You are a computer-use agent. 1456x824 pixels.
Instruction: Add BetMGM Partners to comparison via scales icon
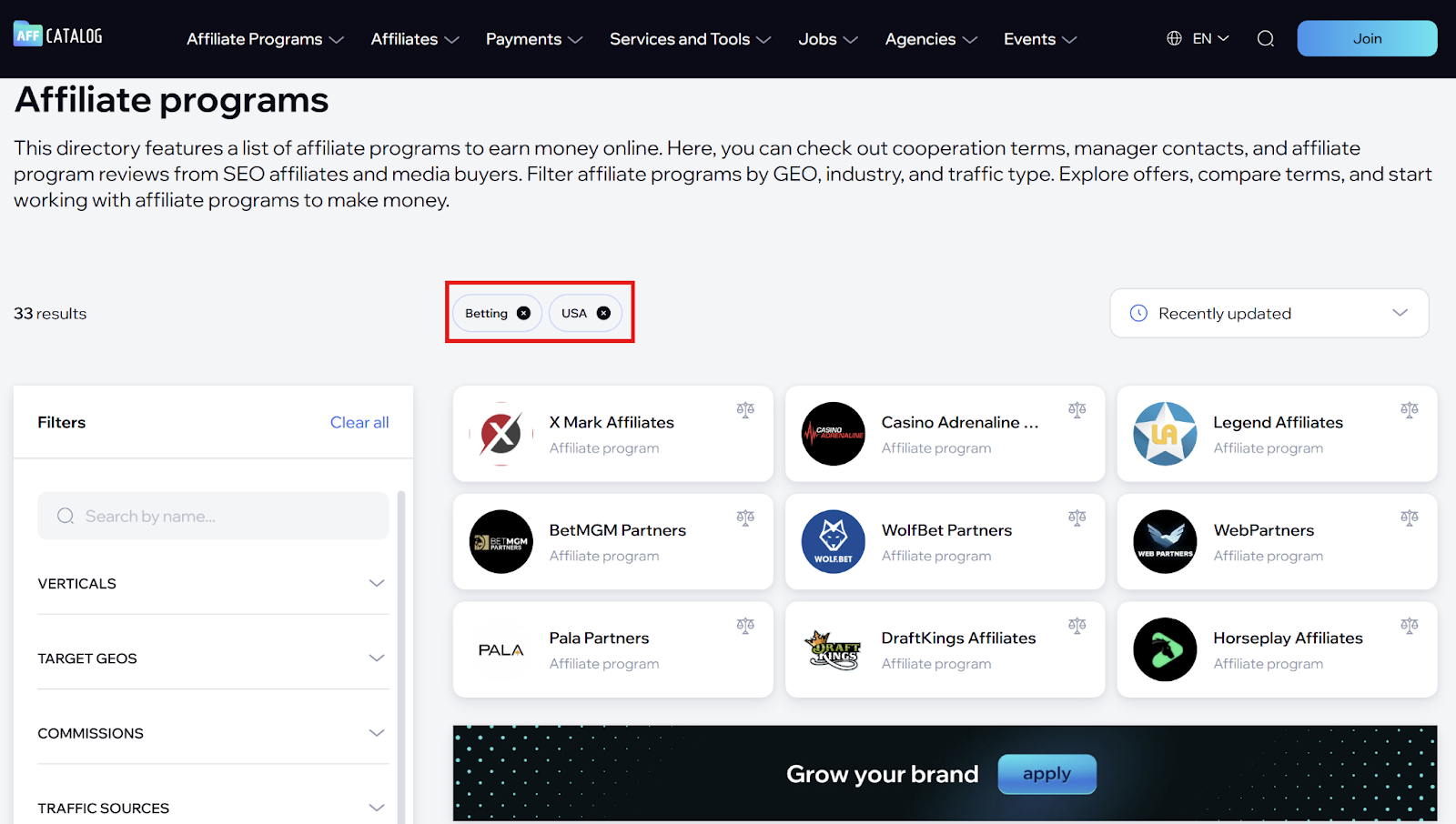tap(745, 518)
